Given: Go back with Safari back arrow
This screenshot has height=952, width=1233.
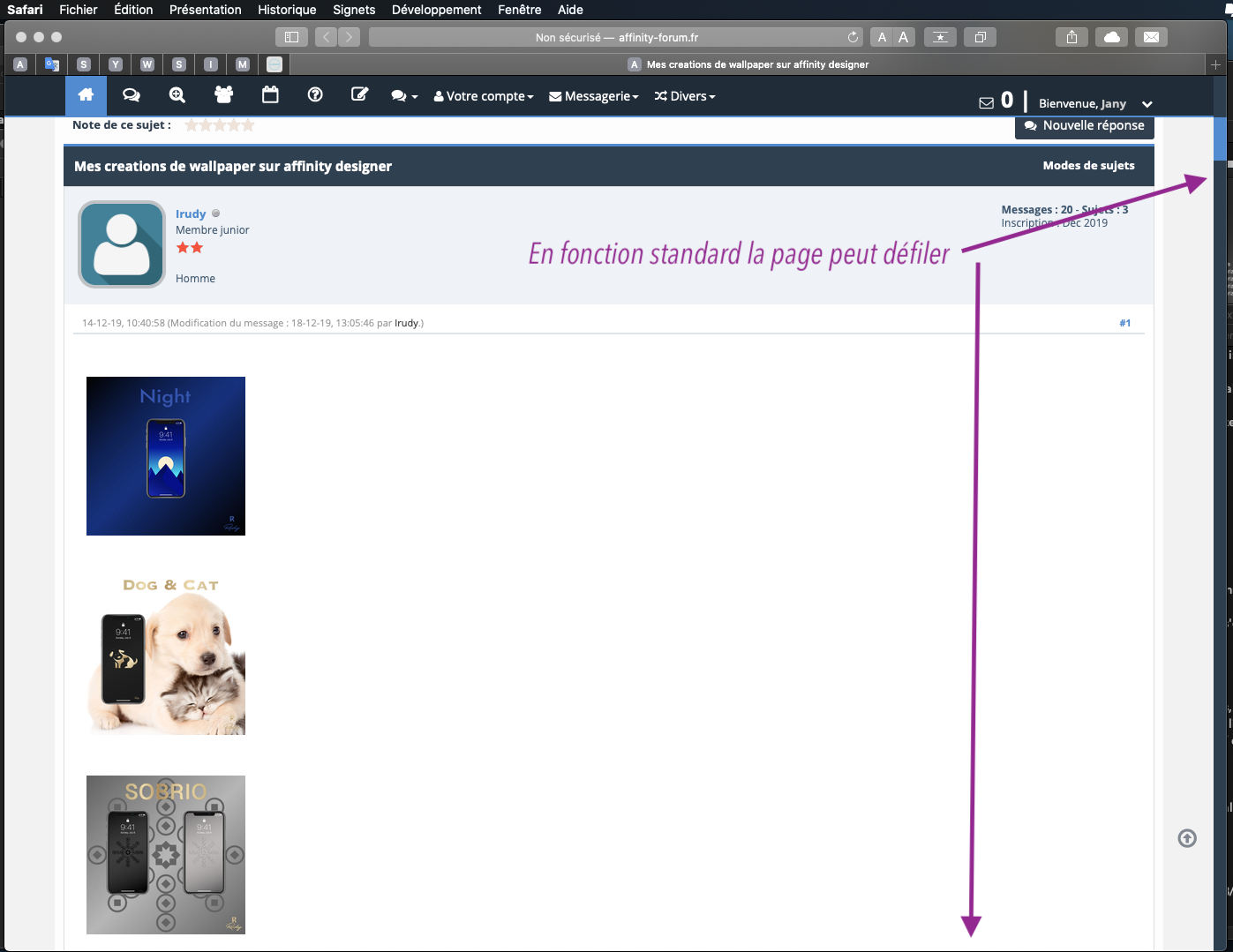Looking at the screenshot, I should [x=326, y=37].
